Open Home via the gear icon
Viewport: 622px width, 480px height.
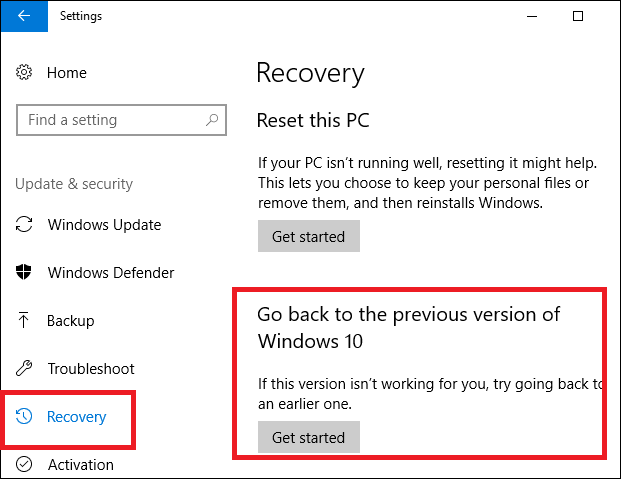(x=24, y=73)
